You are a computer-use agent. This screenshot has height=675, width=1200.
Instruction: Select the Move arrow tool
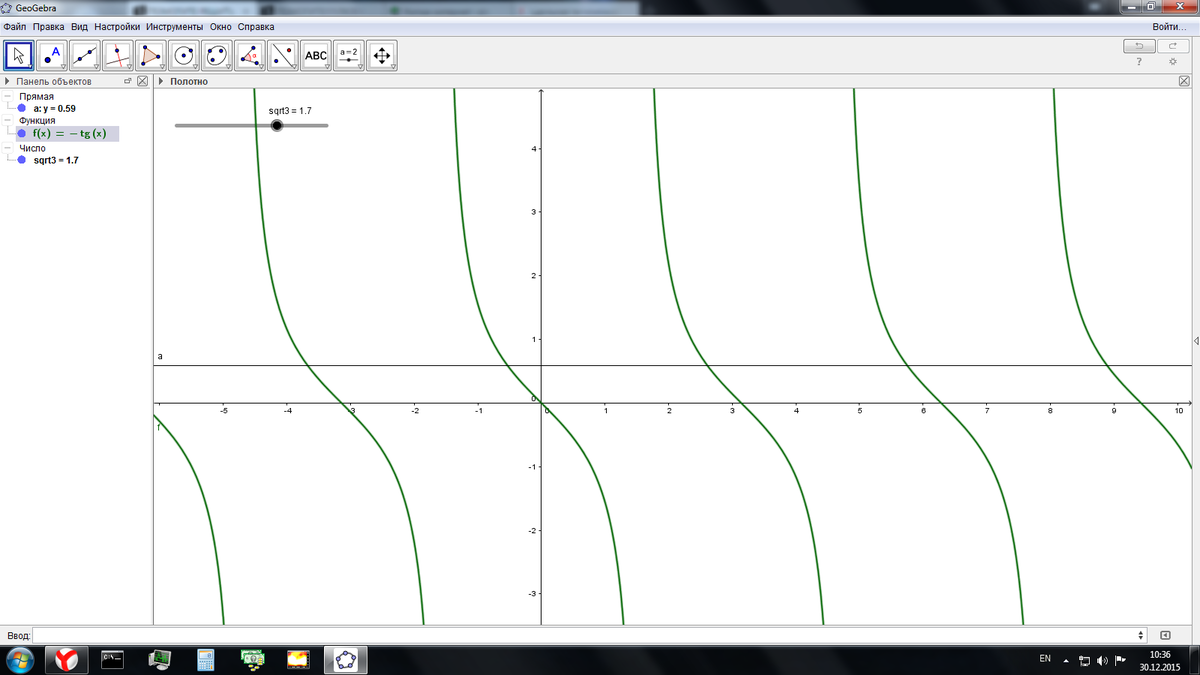click(x=20, y=56)
